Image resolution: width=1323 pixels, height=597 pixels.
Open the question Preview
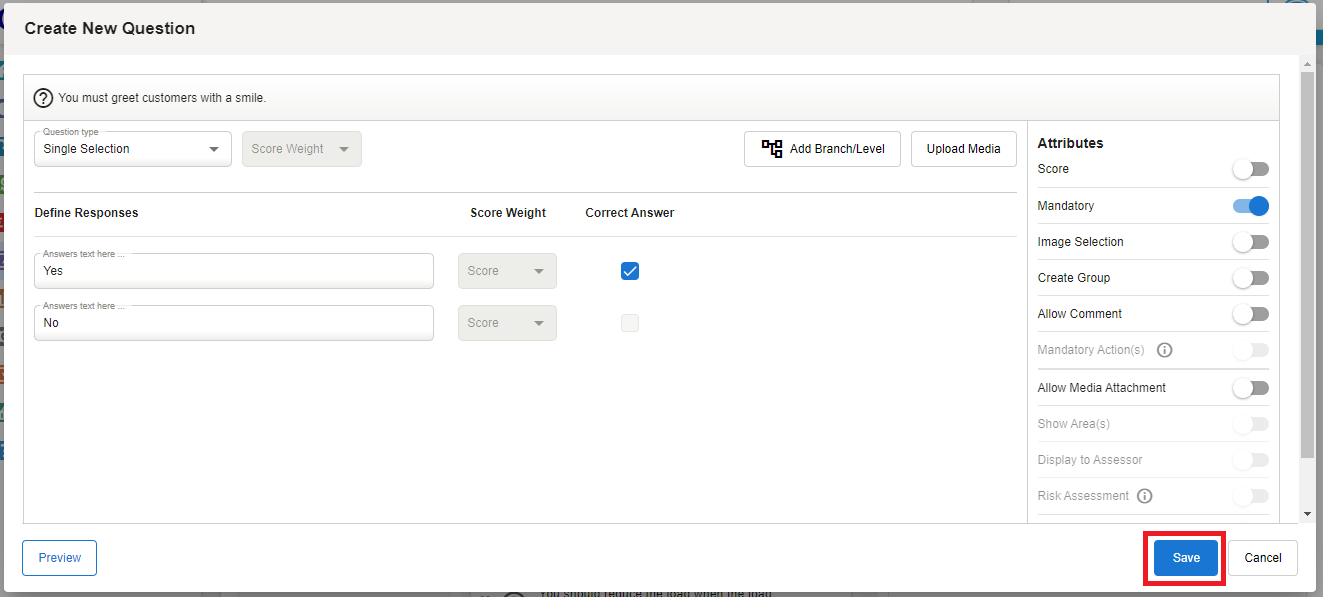[x=59, y=558]
